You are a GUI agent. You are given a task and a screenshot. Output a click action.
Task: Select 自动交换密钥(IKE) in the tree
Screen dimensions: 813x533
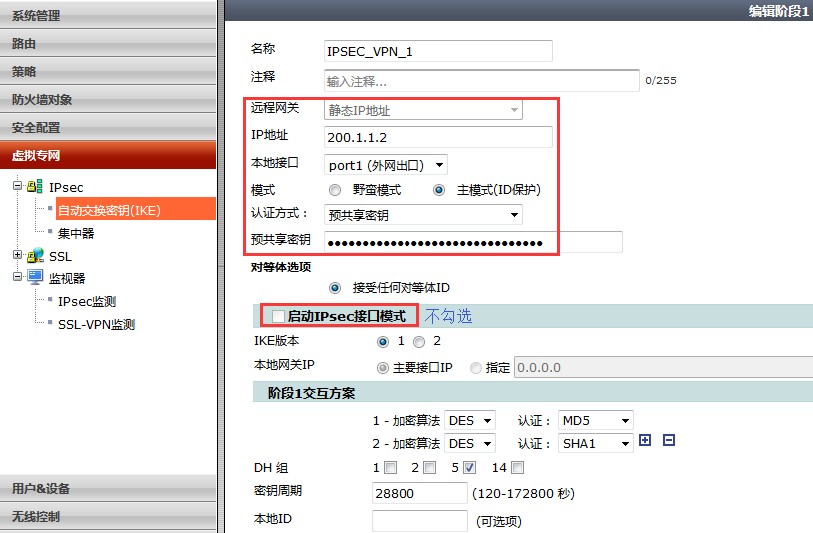(x=109, y=209)
